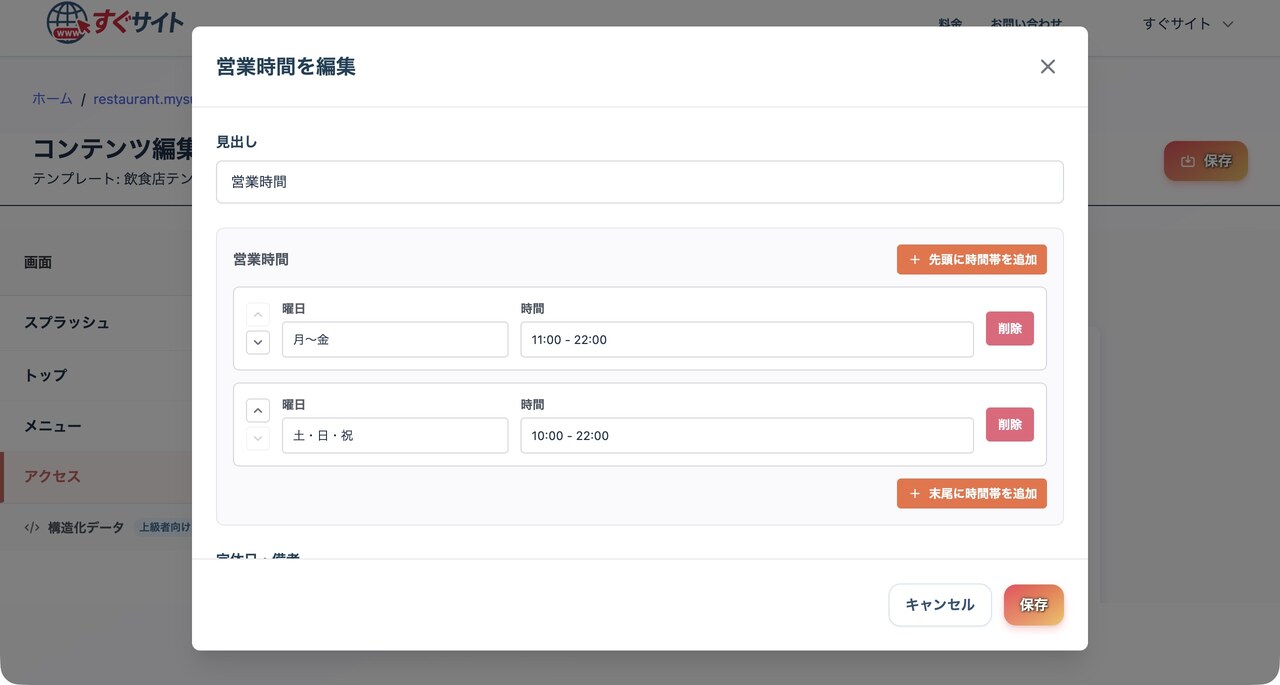This screenshot has width=1280, height=685.
Task: Select メニュー in the sidebar
Action: (55, 426)
